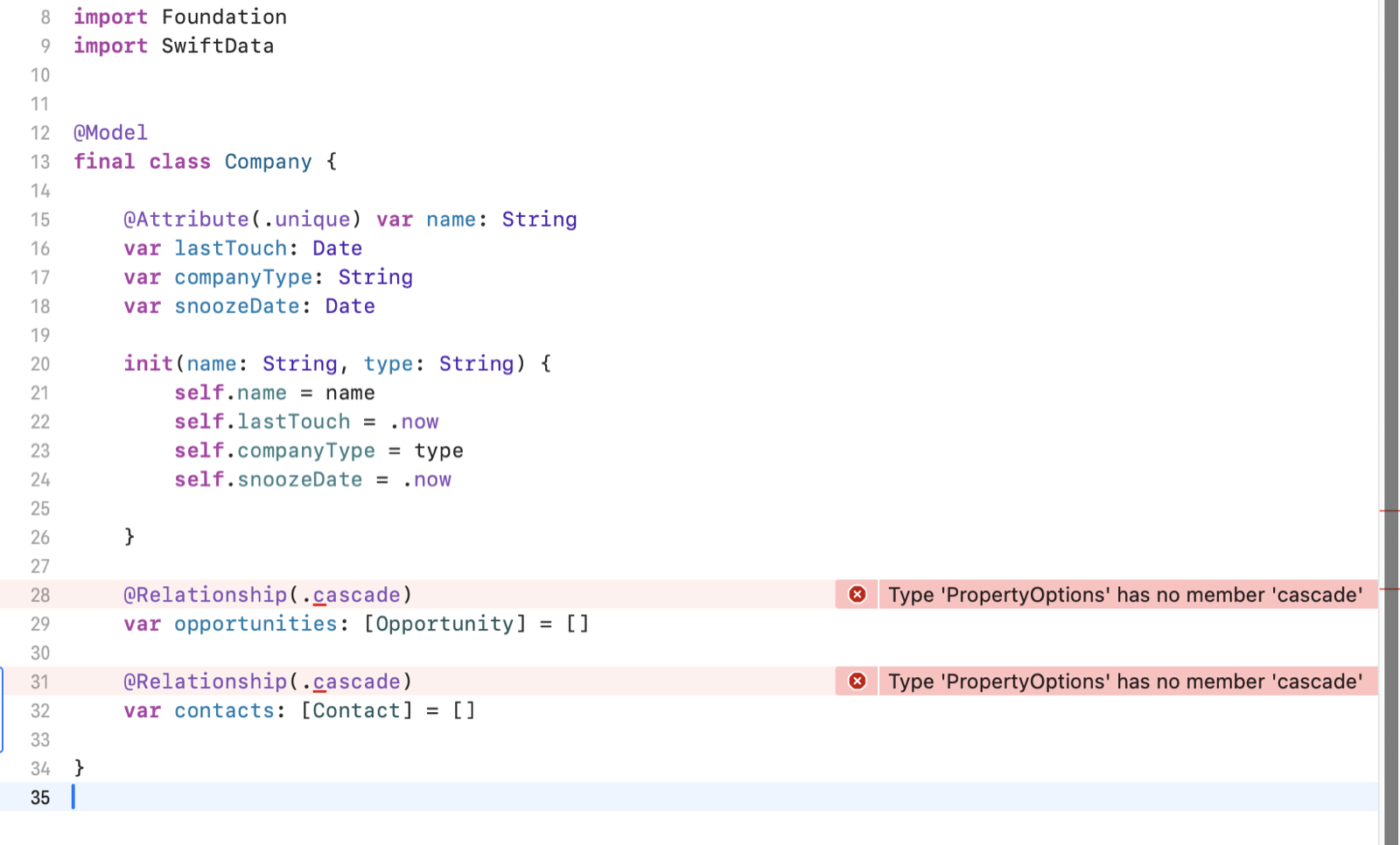Viewport: 1400px width, 845px height.
Task: Click '.now' on line 24
Action: tap(427, 479)
